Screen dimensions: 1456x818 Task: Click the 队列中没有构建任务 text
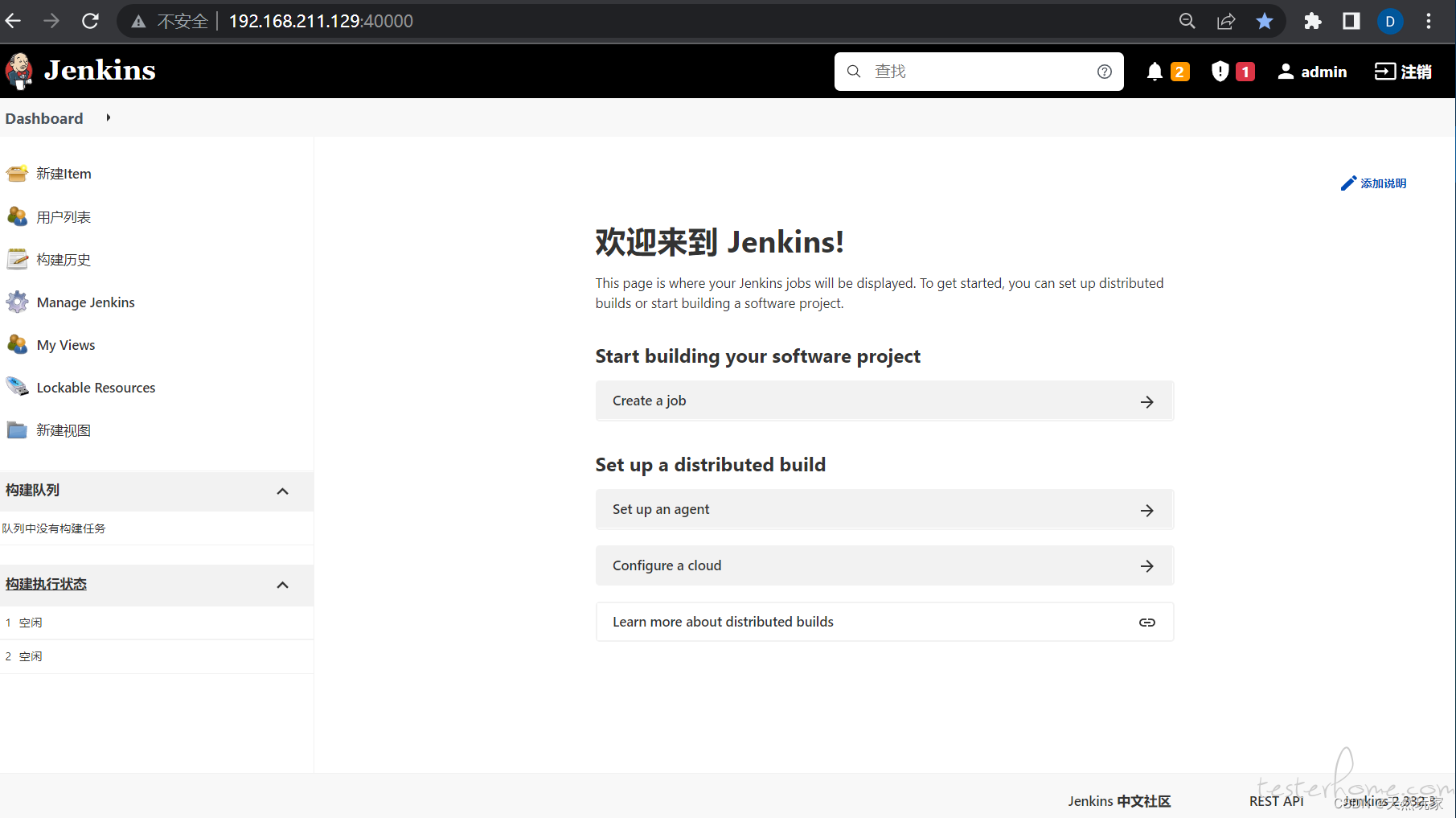click(54, 528)
